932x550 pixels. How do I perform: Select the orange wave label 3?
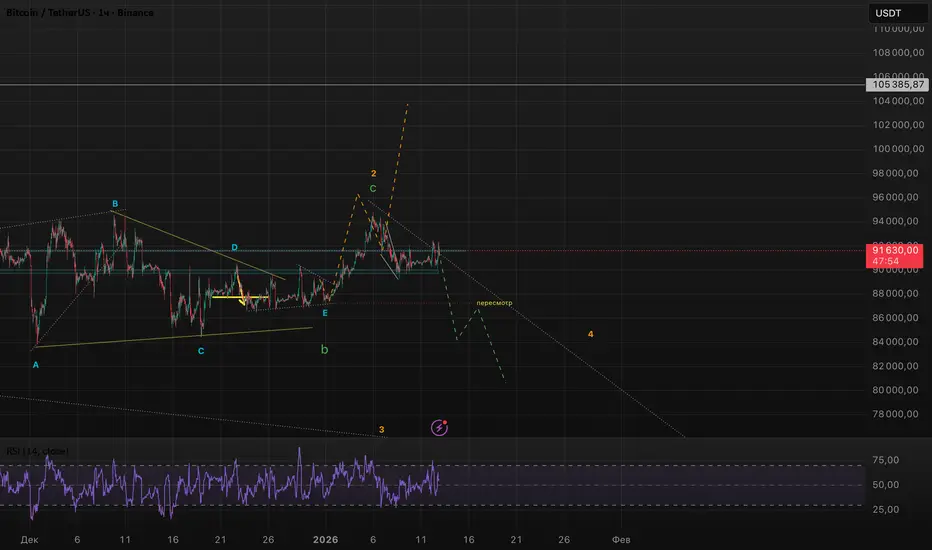382,429
